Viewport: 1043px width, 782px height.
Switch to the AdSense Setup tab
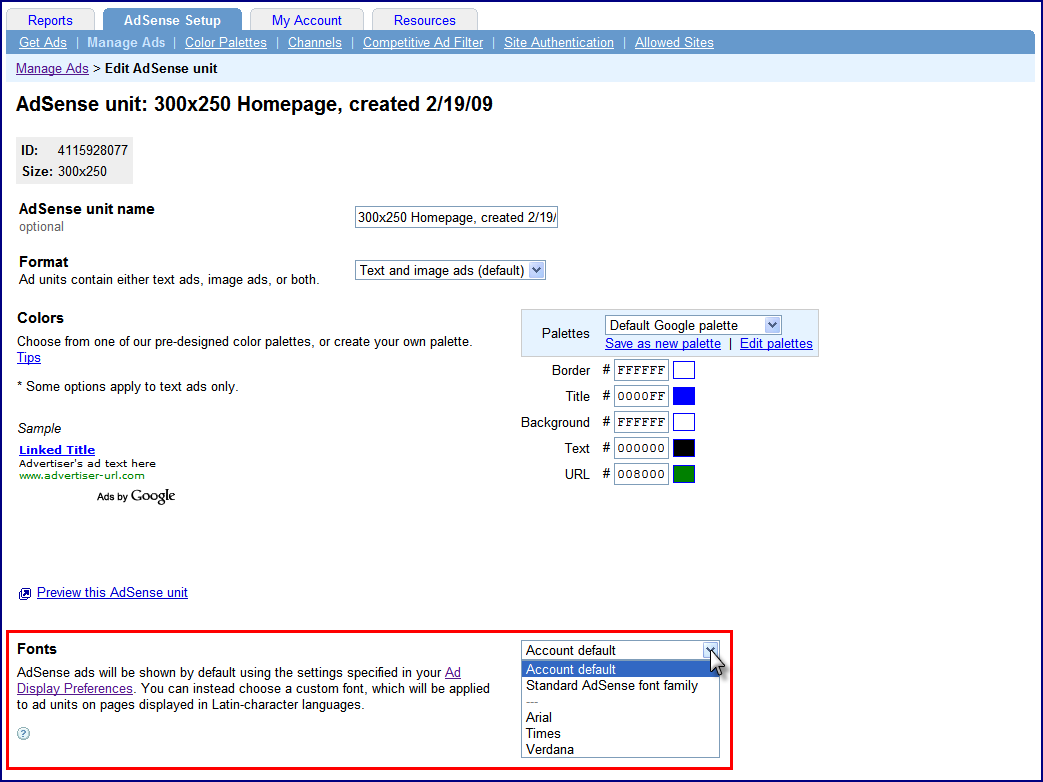pos(172,20)
